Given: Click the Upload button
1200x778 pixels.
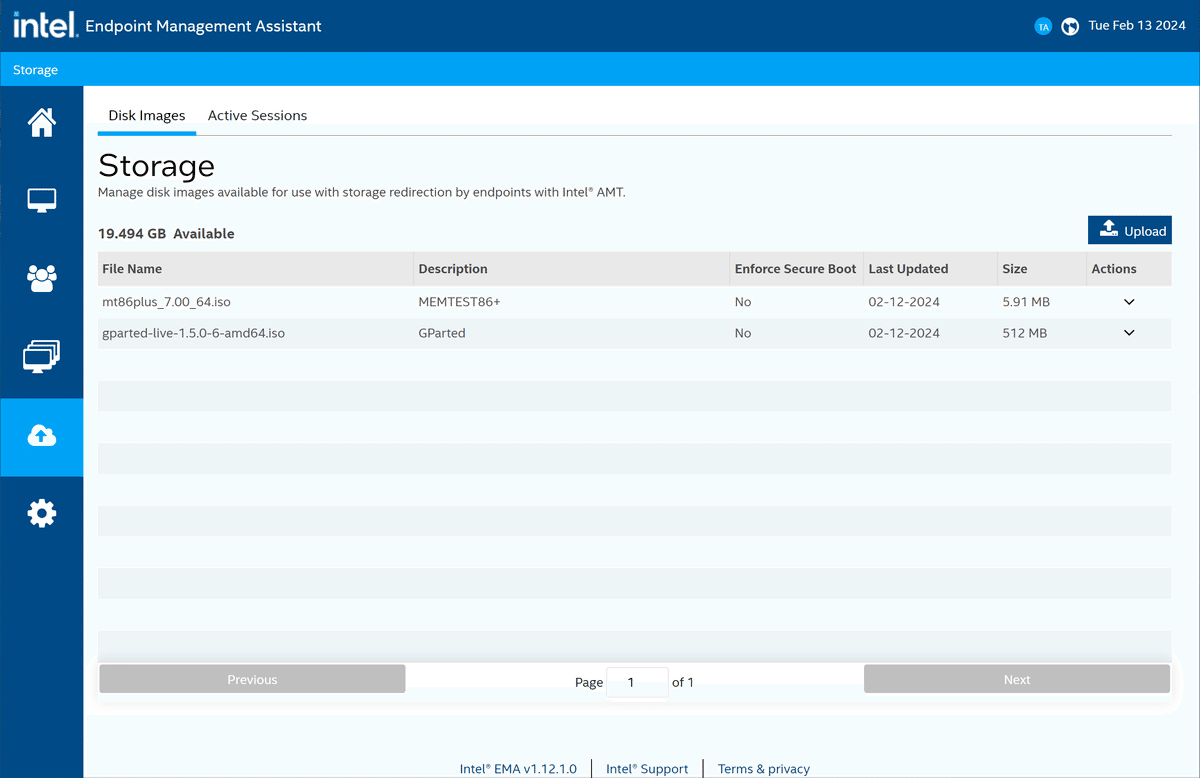Looking at the screenshot, I should [x=1130, y=230].
